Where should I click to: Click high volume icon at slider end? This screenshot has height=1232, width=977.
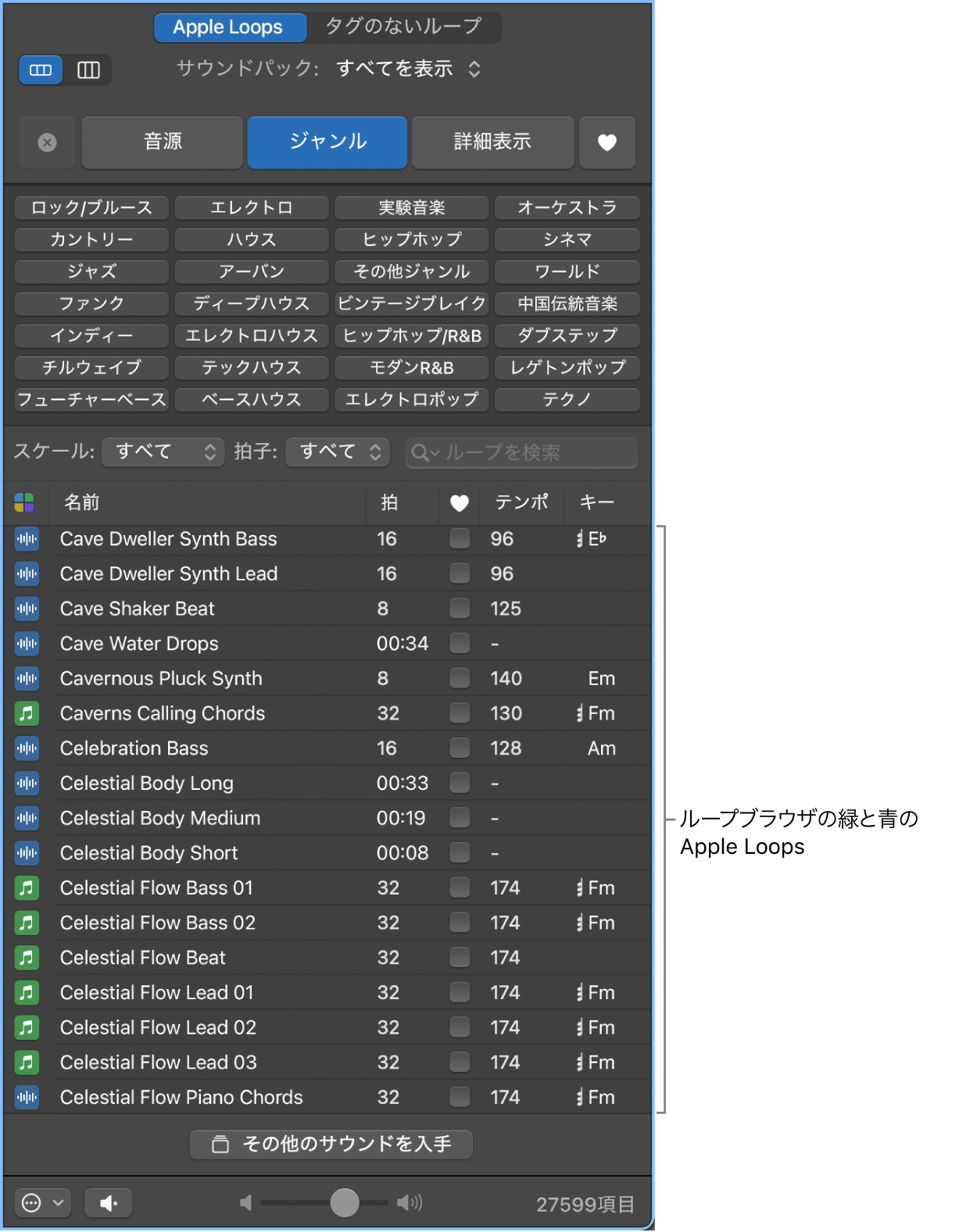410,1203
